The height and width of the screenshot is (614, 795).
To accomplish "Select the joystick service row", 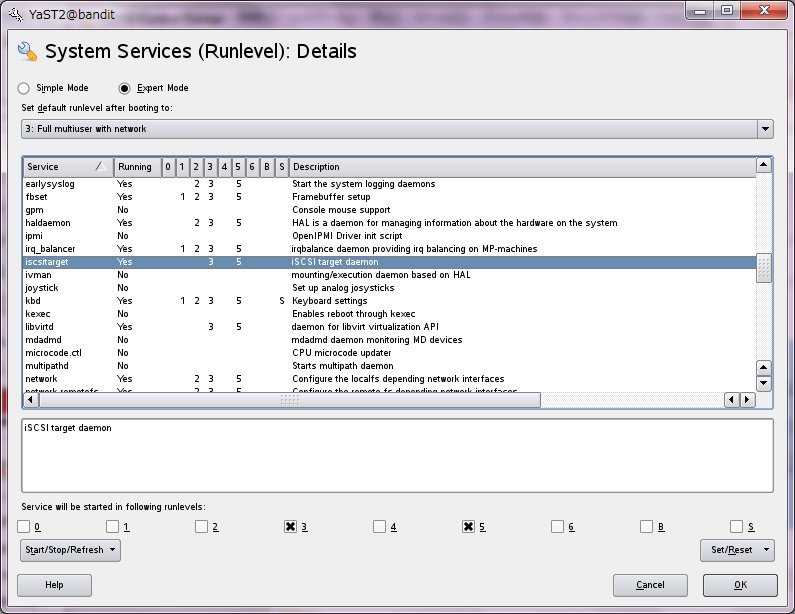I will point(389,288).
